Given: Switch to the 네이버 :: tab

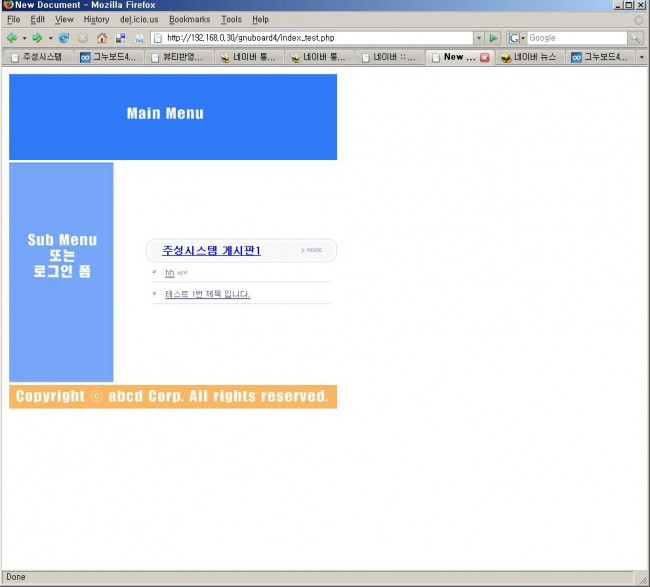Looking at the screenshot, I should 390,57.
